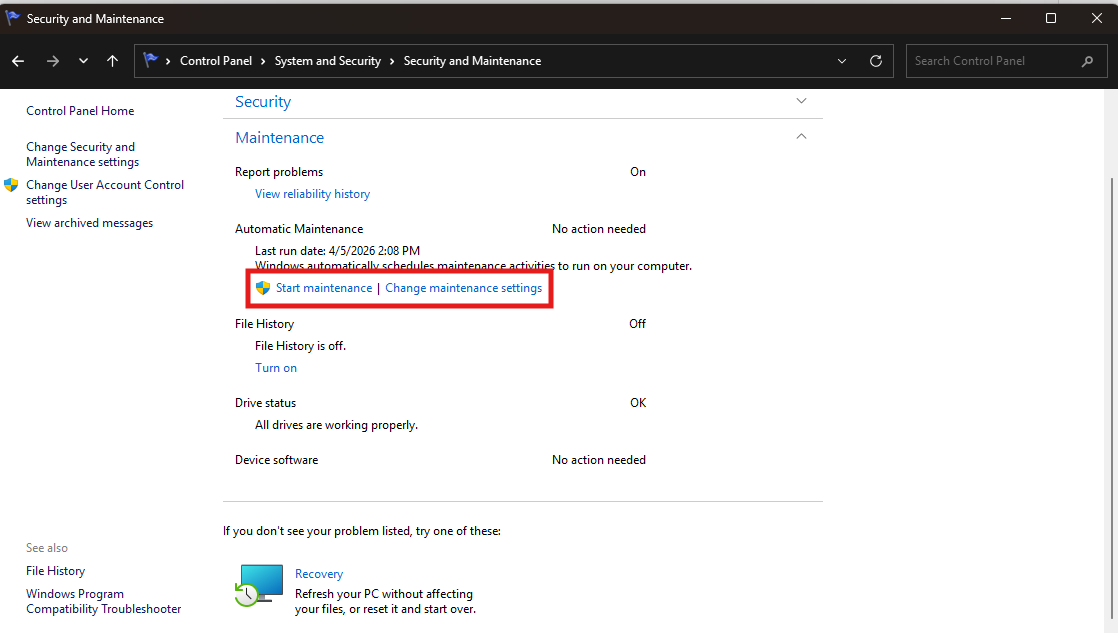1118x633 pixels.
Task: Open the Recovery link
Action: [x=319, y=574]
